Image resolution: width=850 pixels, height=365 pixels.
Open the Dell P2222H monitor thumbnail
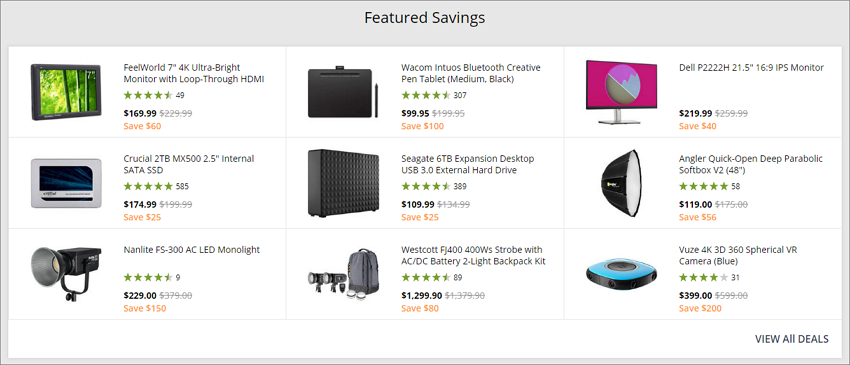[x=621, y=92]
